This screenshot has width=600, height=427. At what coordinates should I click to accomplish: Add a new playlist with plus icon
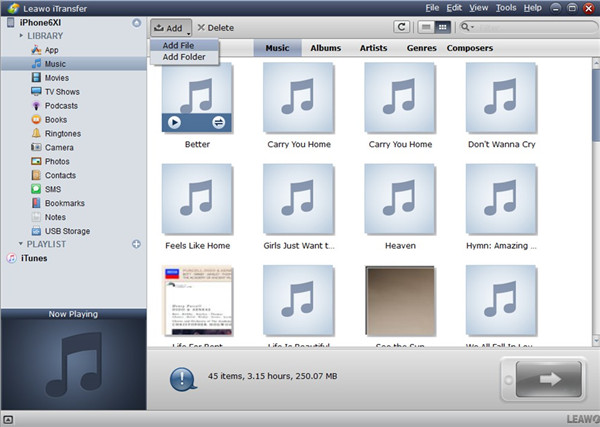coord(136,244)
